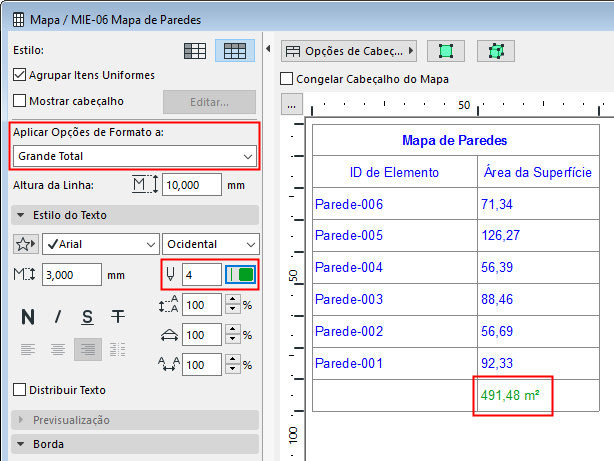Viewport: 614px width, 461px height.
Task: Decrease line spacing percentage stepper
Action: 233,309
